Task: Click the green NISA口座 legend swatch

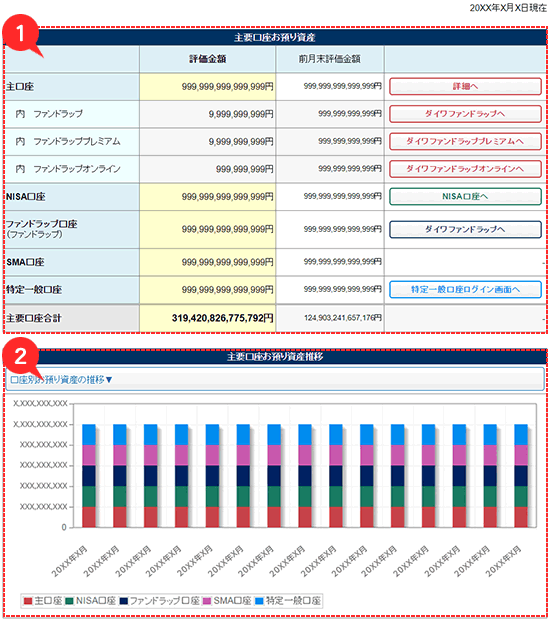Action: pyautogui.click(x=69, y=601)
